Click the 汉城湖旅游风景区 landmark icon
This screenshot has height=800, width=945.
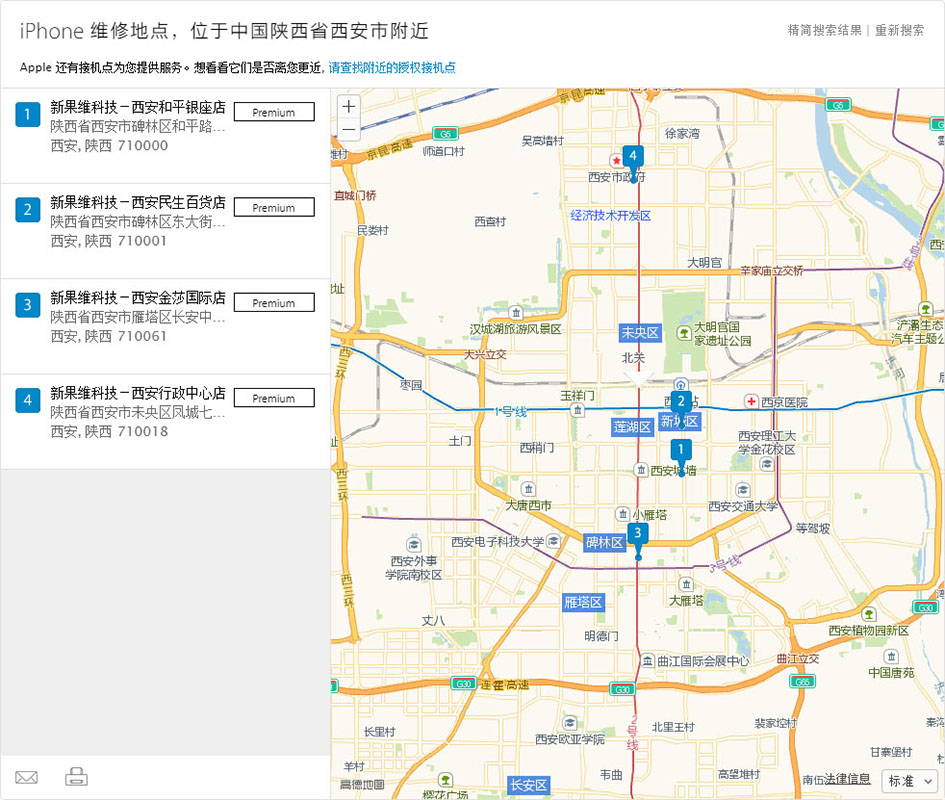[516, 312]
